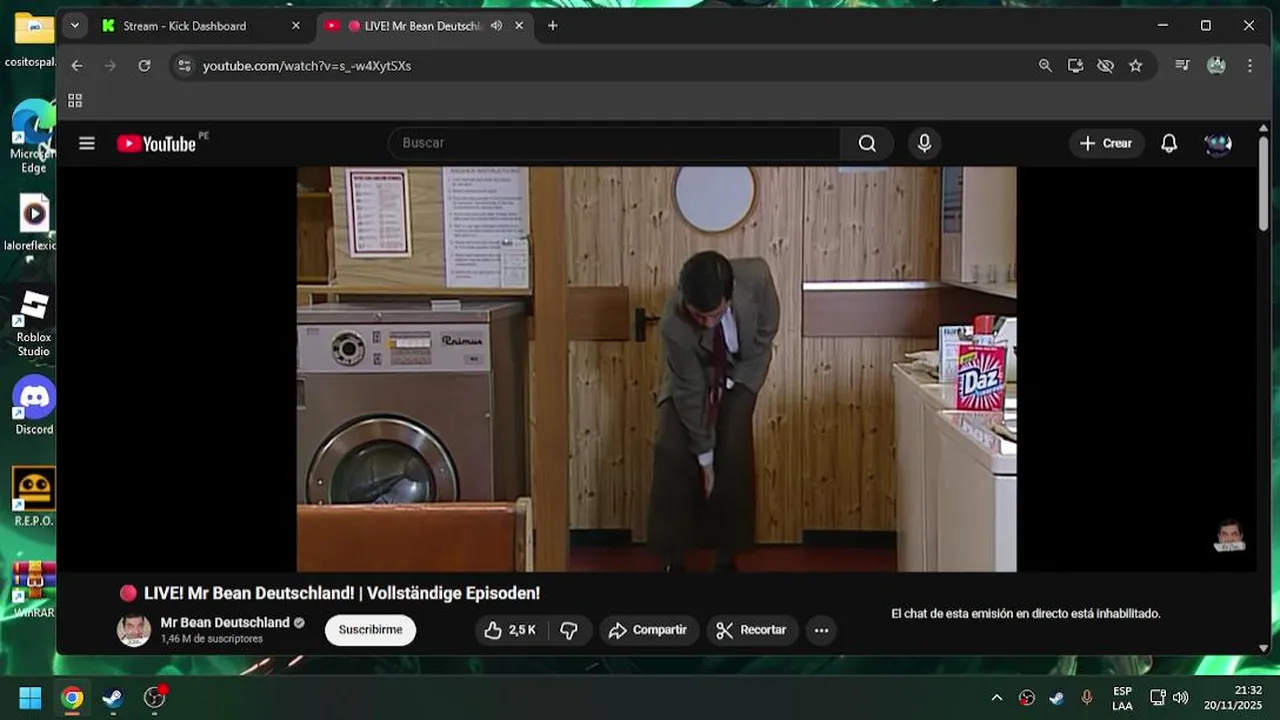
Task: Open the YouTube account avatar menu
Action: pos(1218,143)
